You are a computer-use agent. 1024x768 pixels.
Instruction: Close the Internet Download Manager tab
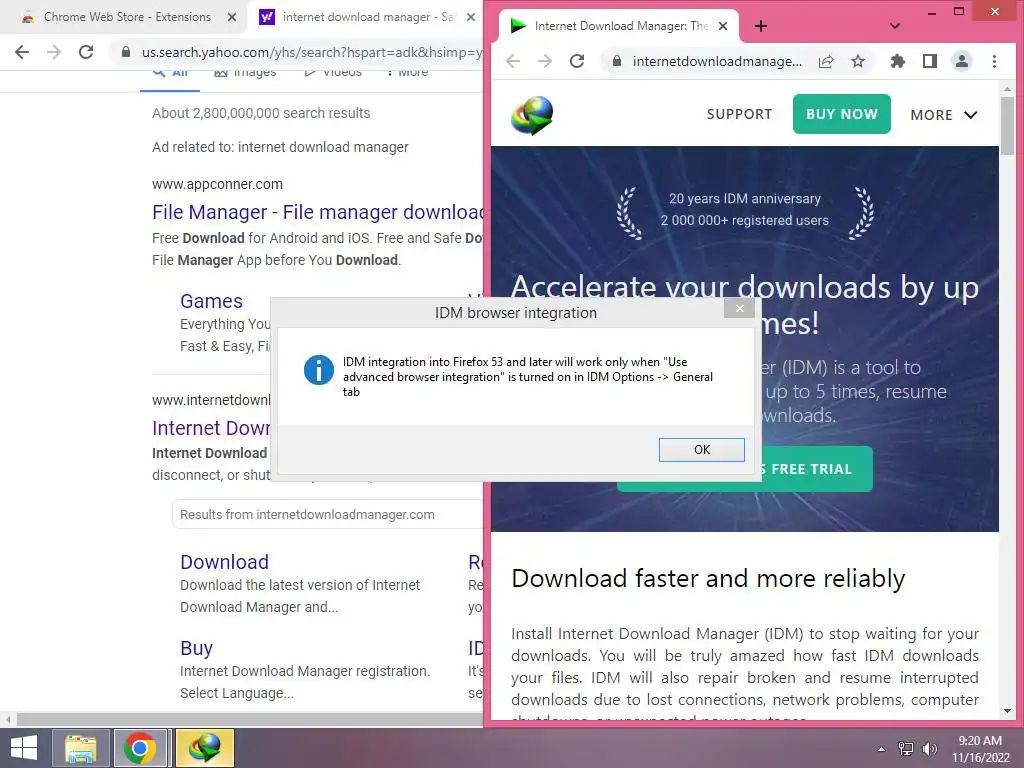(723, 26)
